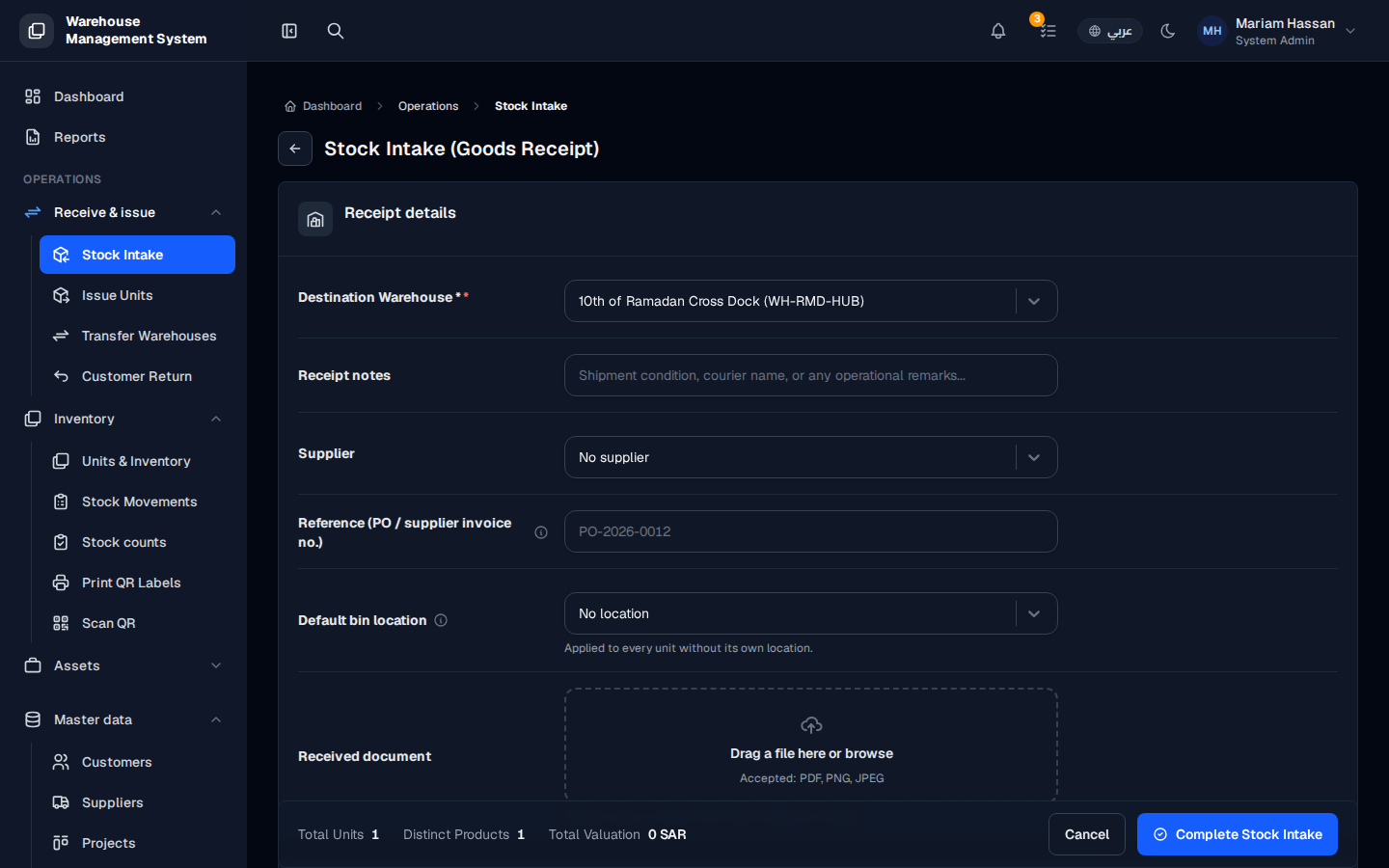The width and height of the screenshot is (1389, 868).
Task: Toggle dark mode moon icon
Action: [x=1167, y=31]
